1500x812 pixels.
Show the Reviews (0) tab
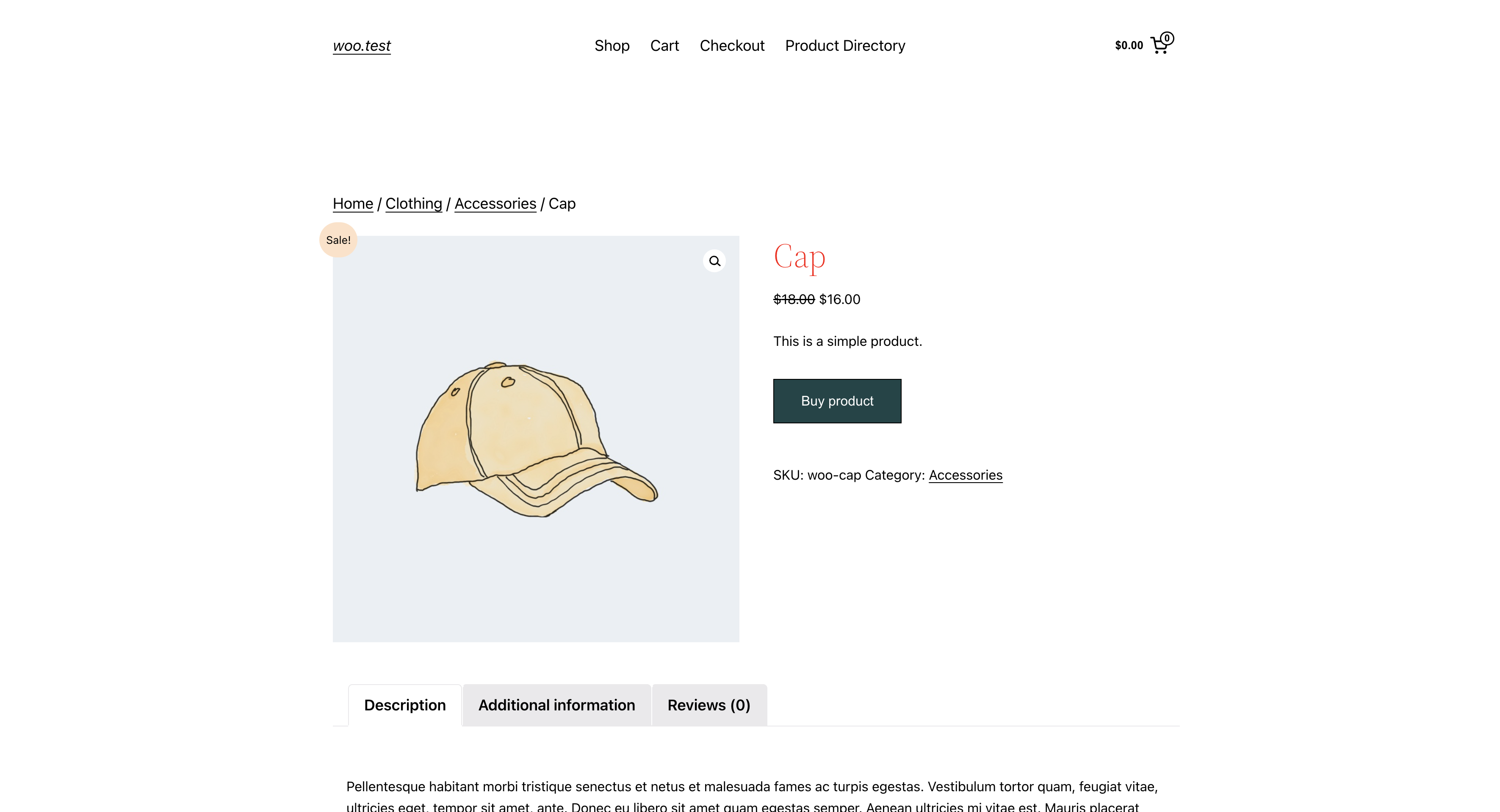(x=708, y=705)
